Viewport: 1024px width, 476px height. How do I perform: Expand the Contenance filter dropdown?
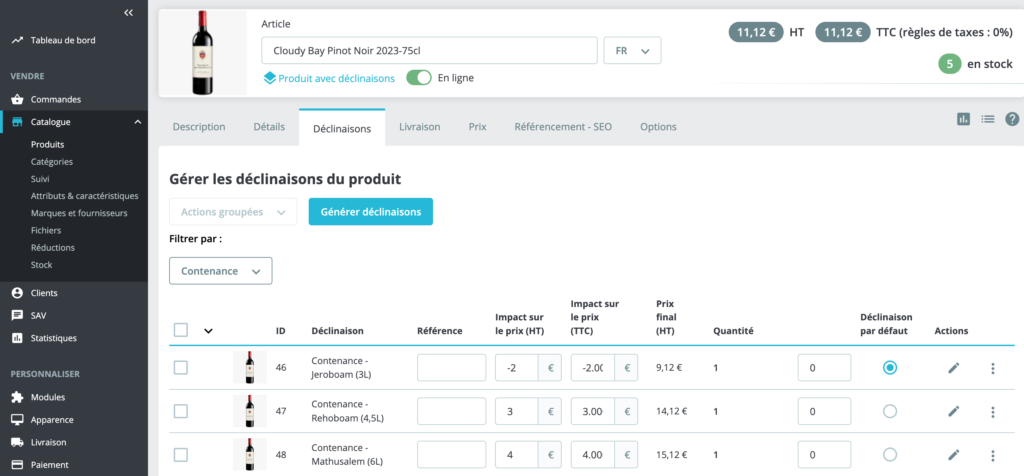point(220,271)
